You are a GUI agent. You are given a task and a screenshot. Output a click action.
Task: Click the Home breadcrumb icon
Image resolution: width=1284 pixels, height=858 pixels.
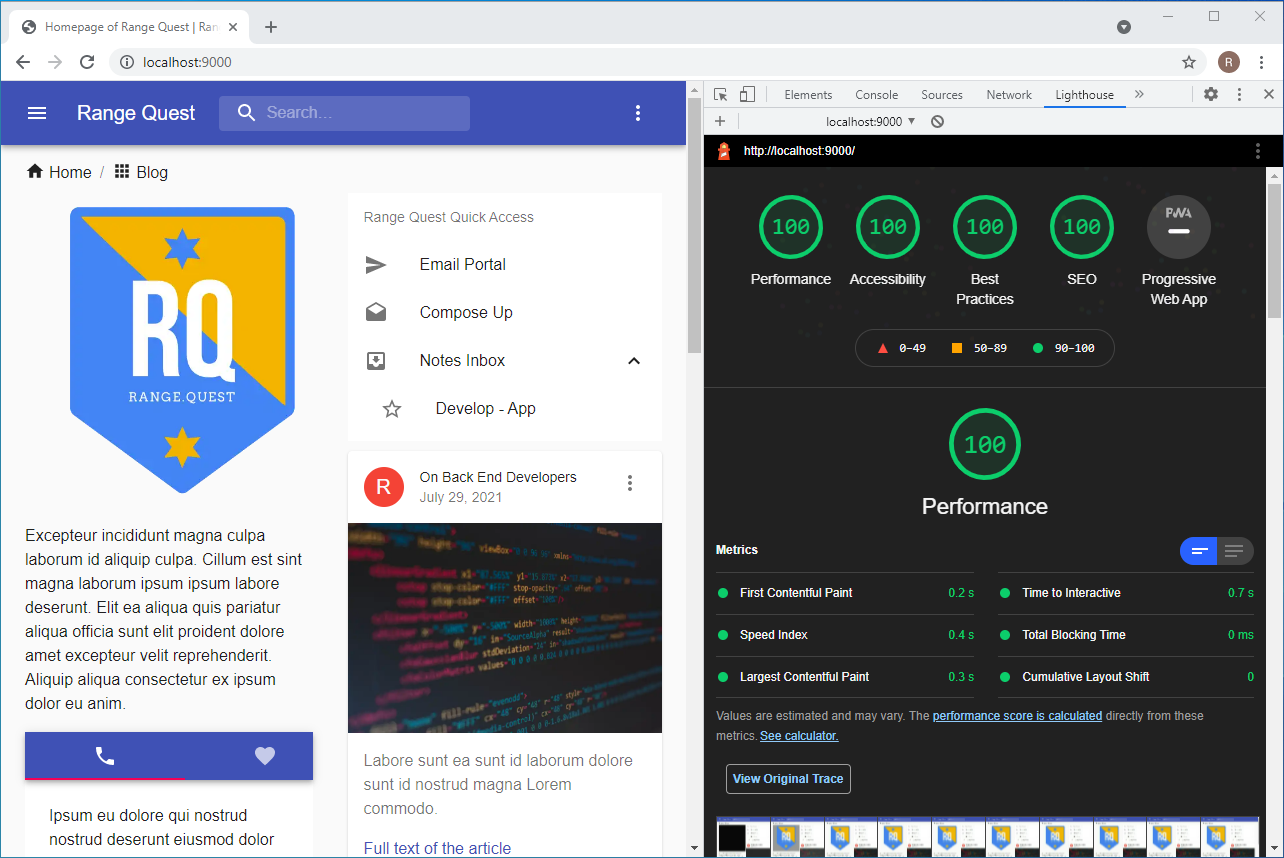click(x=35, y=172)
